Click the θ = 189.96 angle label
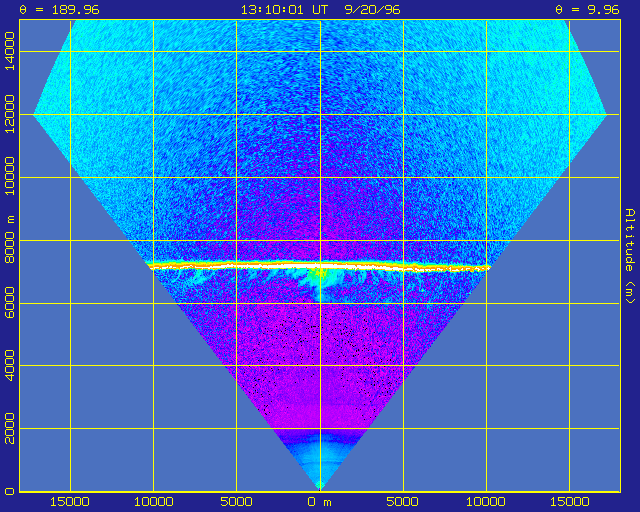Screen dimensions: 640x512 [x=59, y=9]
